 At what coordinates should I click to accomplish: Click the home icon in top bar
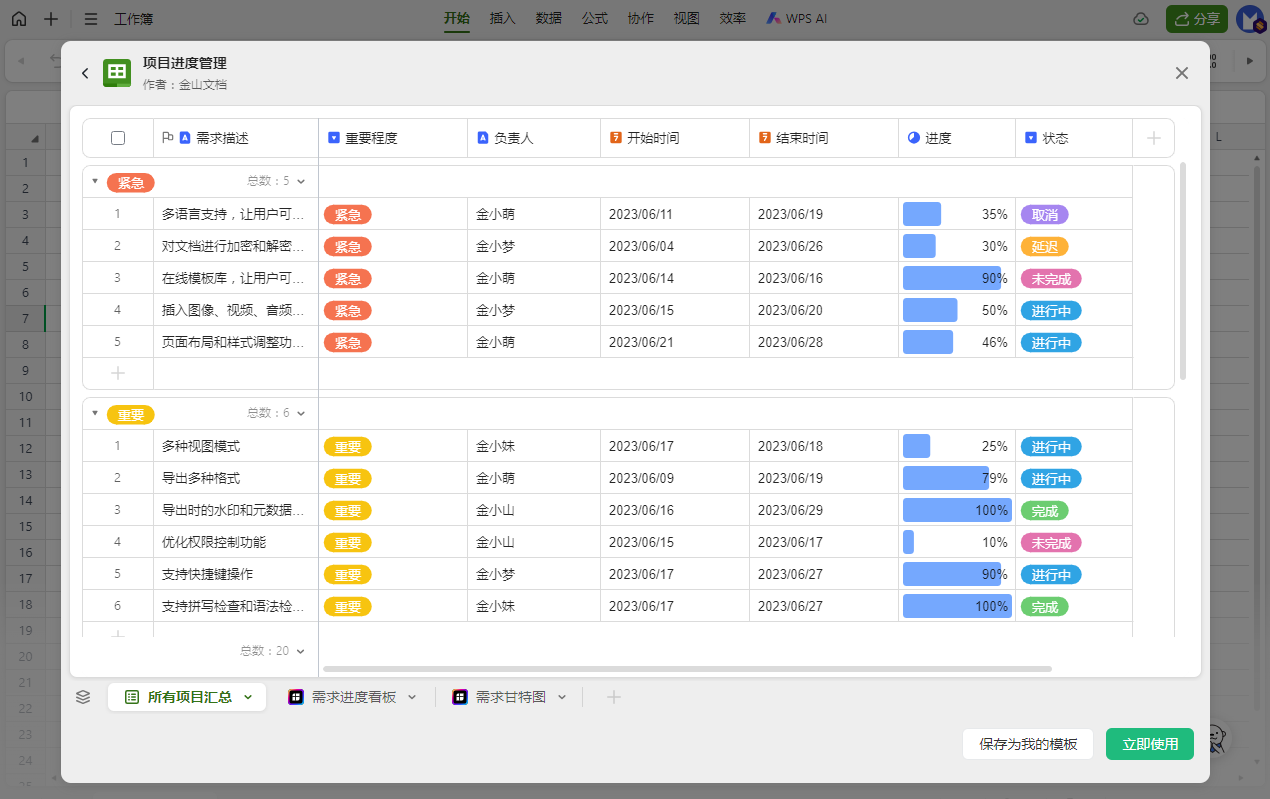[19, 19]
